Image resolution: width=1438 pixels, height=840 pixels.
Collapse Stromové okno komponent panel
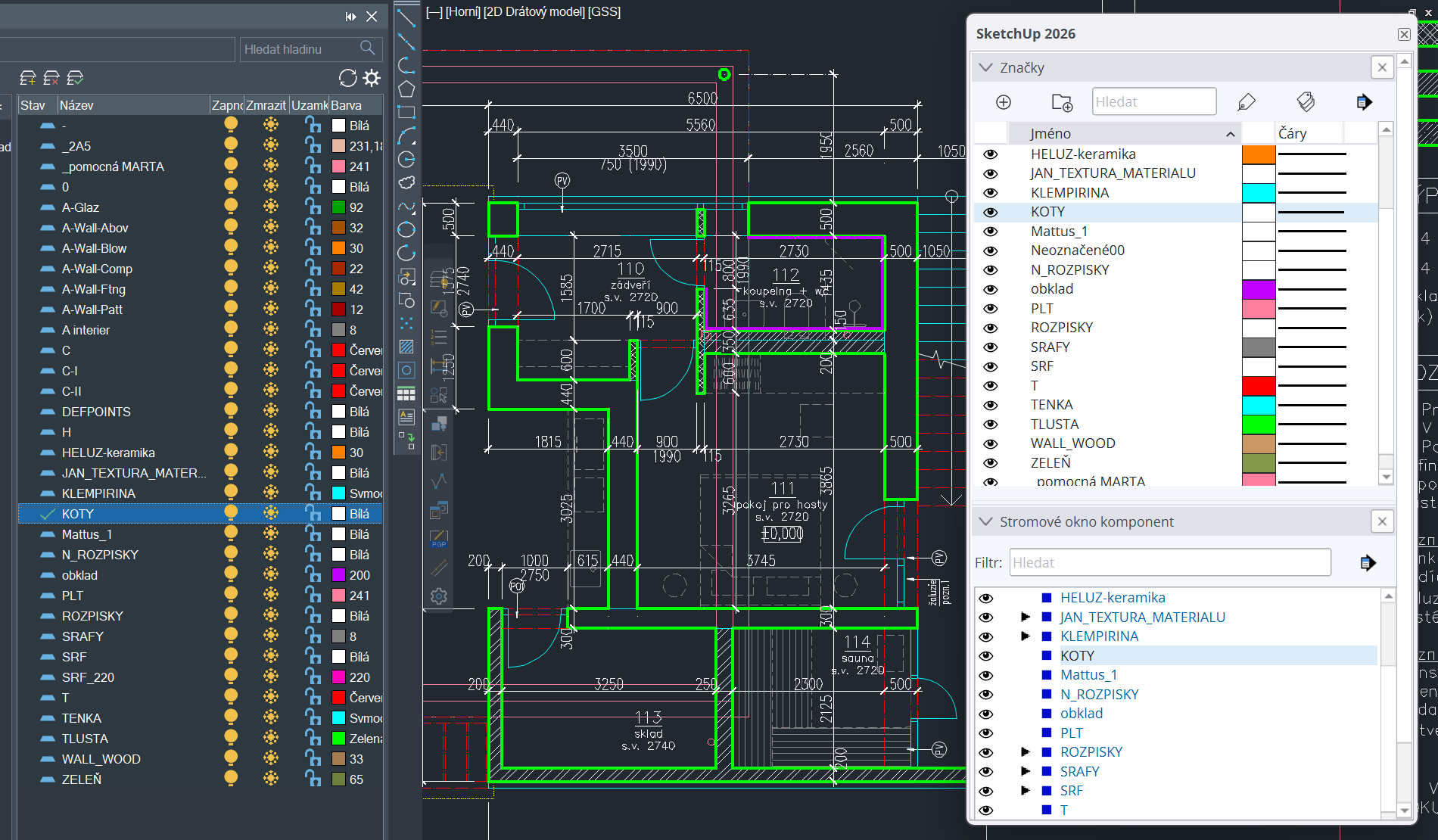[985, 521]
